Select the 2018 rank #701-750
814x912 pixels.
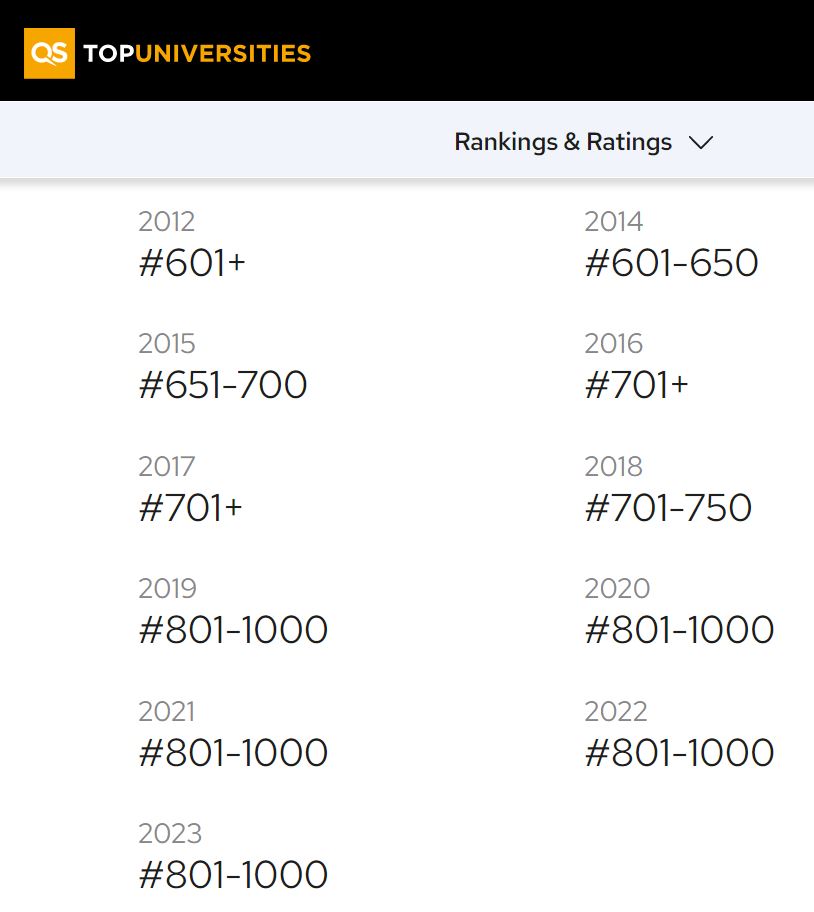[669, 508]
